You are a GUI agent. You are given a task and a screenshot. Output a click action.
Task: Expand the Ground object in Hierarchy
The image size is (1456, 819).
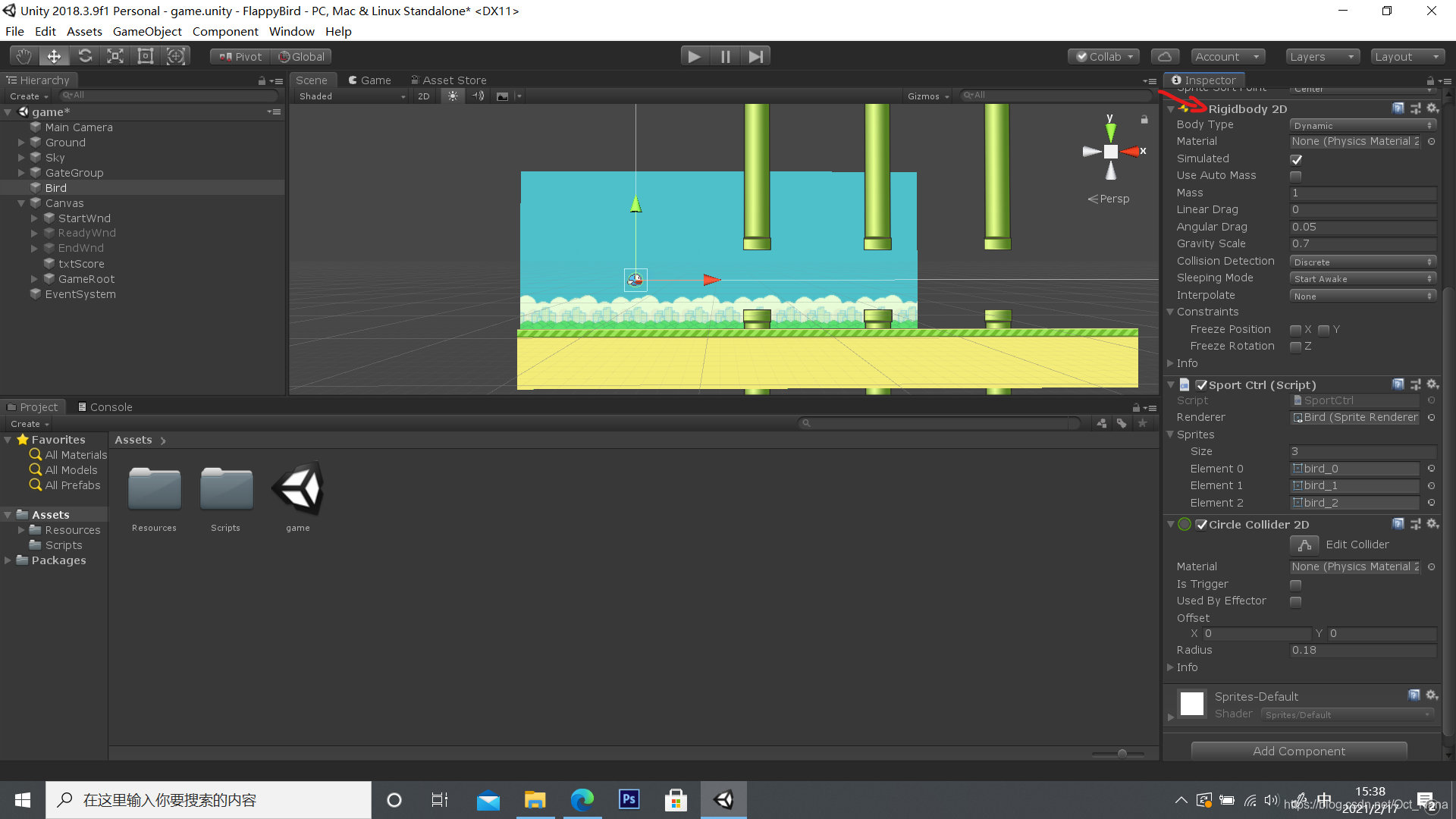pos(21,143)
